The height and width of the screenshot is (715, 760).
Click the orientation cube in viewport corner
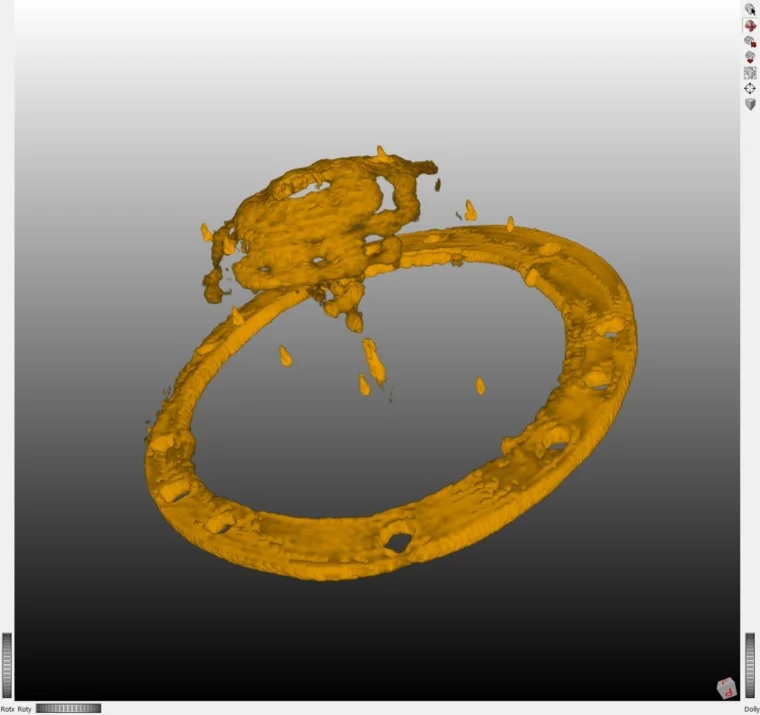(726, 687)
